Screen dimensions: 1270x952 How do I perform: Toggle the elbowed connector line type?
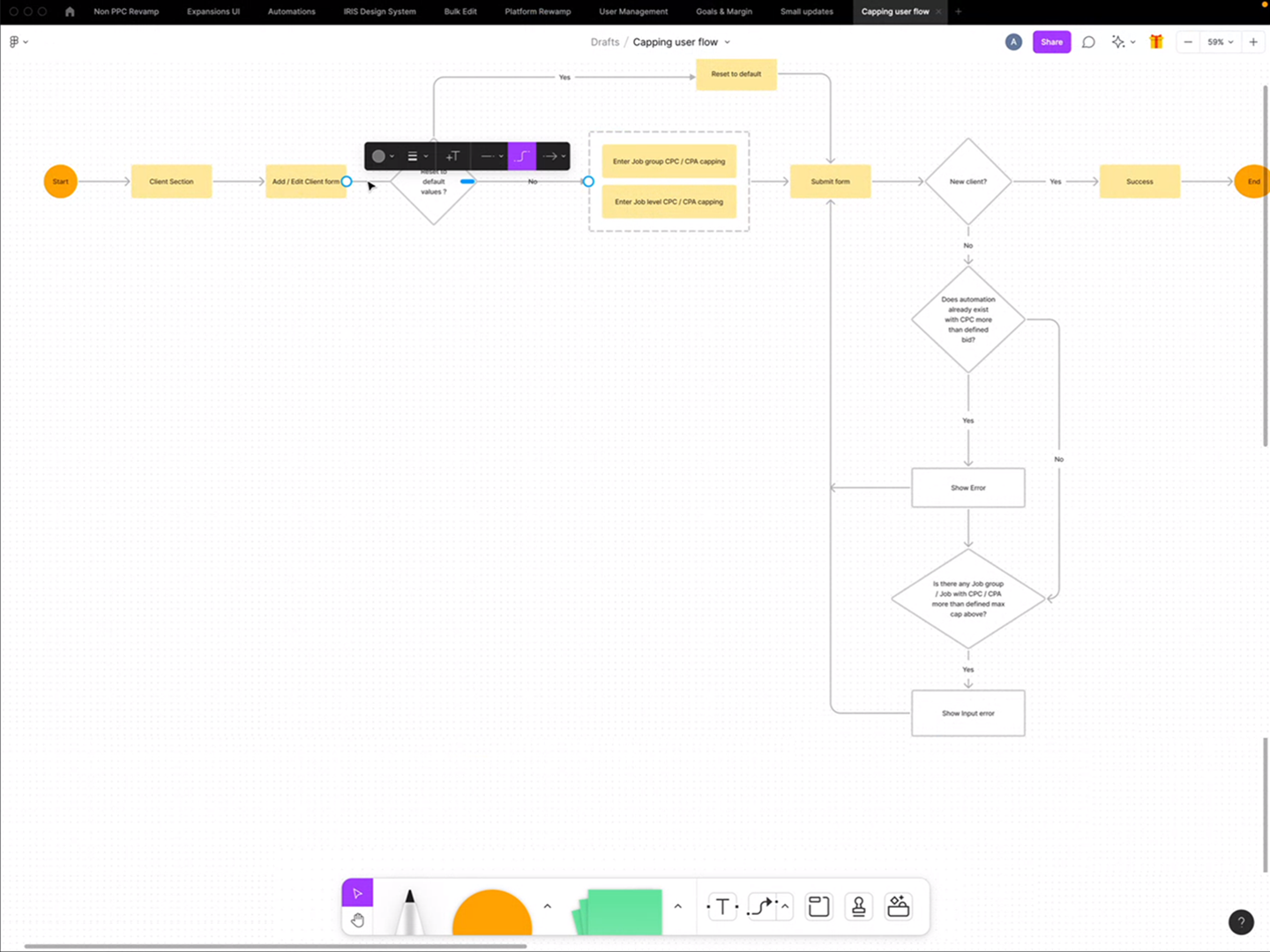[522, 156]
